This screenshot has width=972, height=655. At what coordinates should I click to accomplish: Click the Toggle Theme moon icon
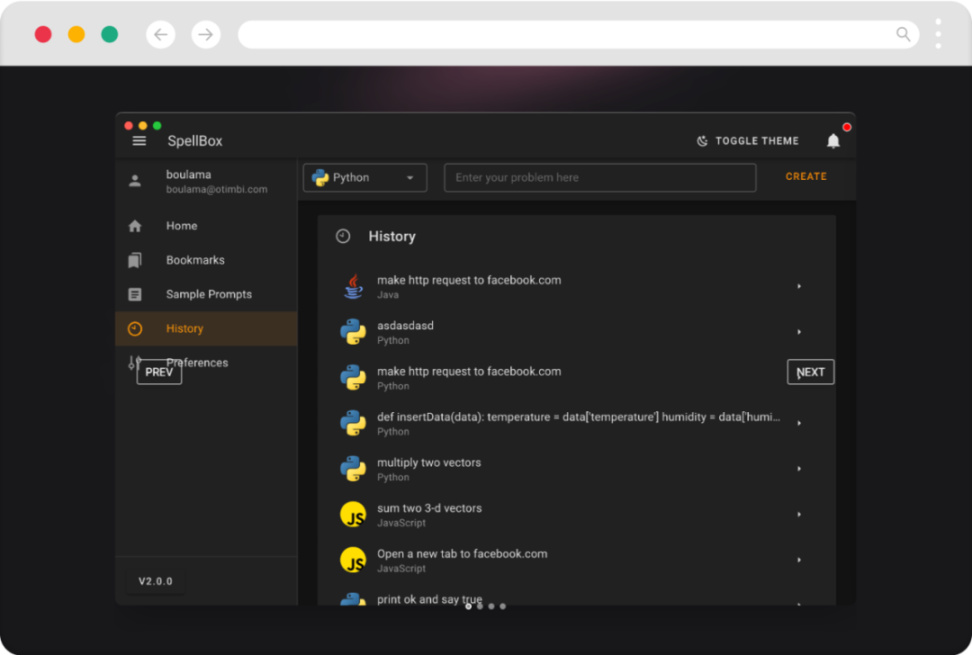[x=702, y=141]
